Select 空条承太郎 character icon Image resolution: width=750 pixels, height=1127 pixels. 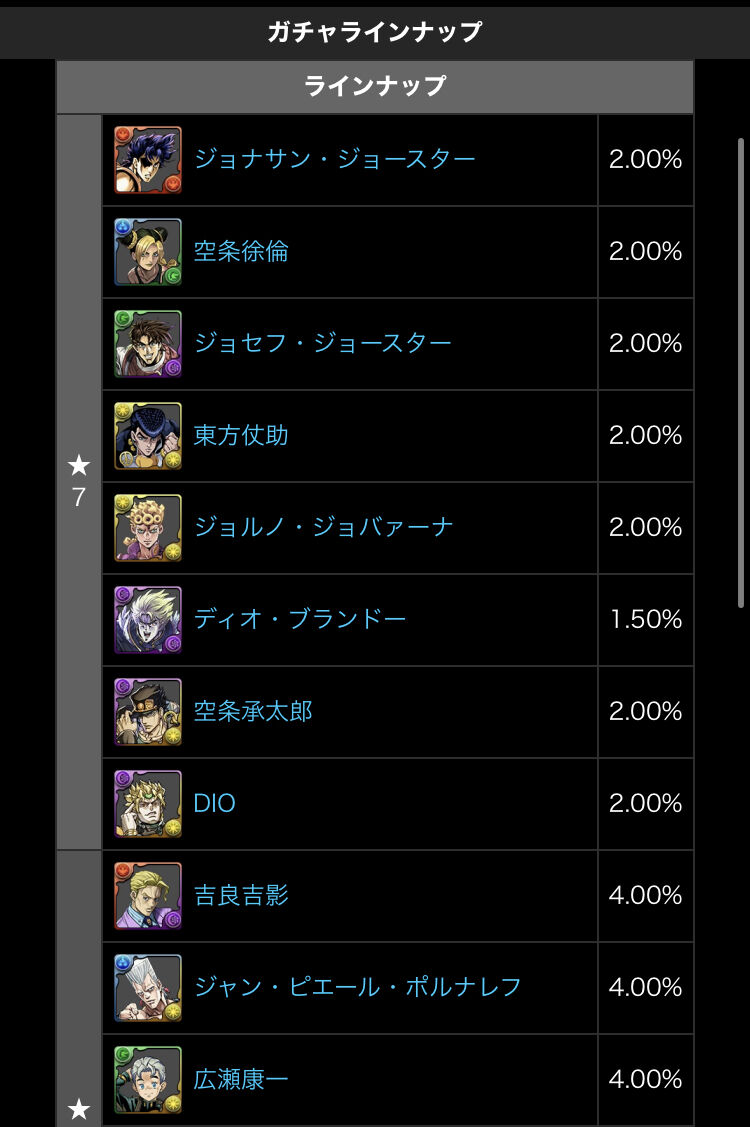coord(148,712)
